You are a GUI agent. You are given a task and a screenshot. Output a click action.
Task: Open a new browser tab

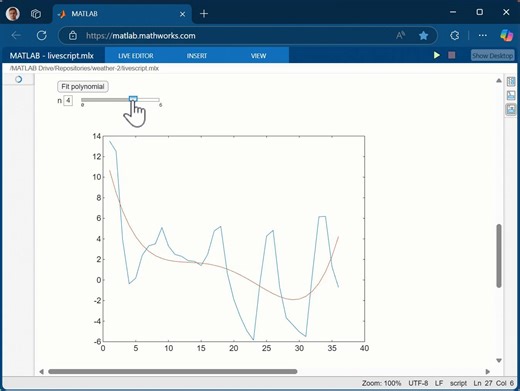(x=204, y=14)
